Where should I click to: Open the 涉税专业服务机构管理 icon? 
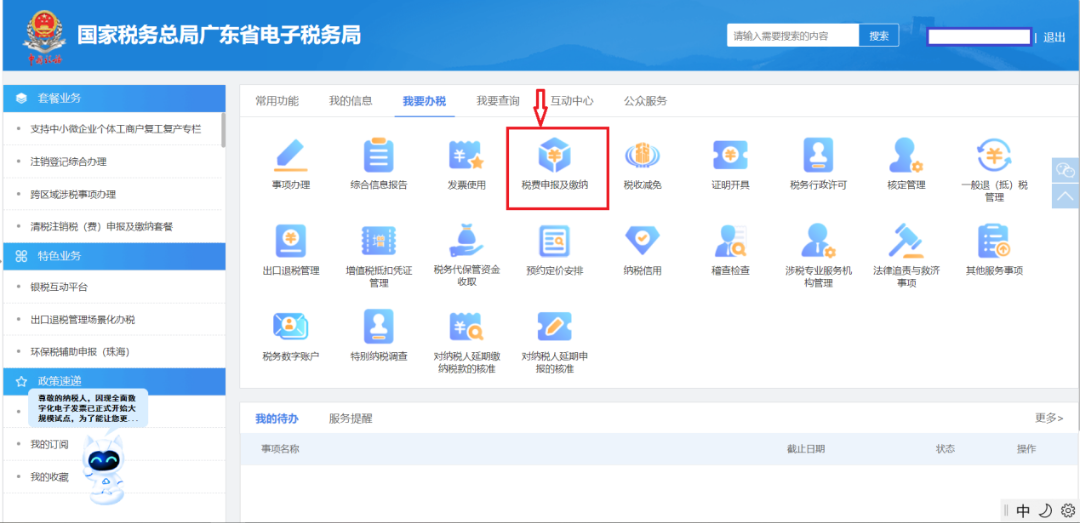(x=818, y=241)
